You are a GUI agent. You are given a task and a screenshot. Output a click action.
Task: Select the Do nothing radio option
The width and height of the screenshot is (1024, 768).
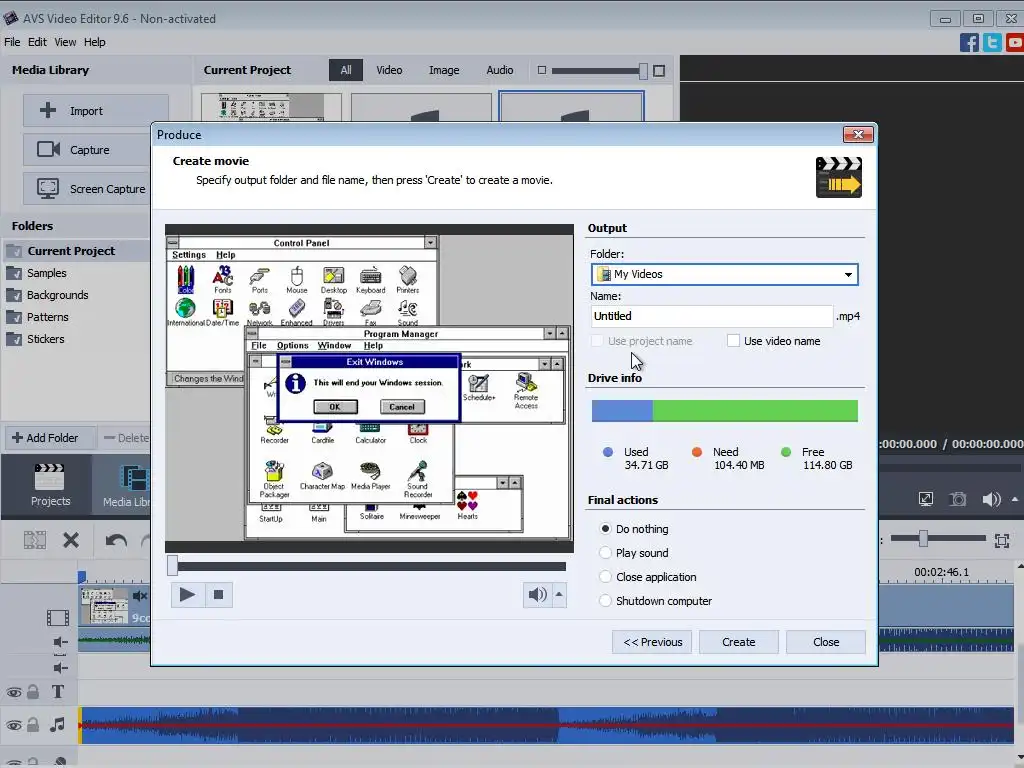coord(605,529)
